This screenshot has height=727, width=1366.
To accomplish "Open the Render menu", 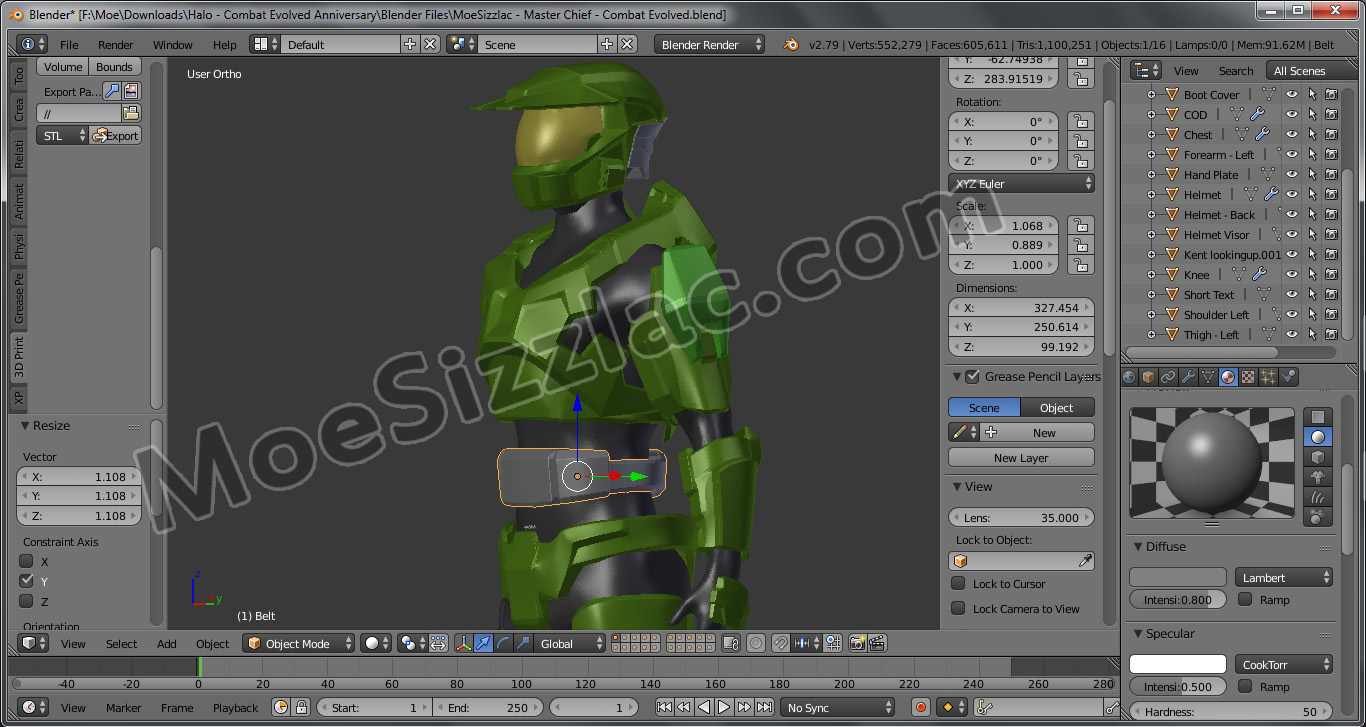I will [115, 45].
